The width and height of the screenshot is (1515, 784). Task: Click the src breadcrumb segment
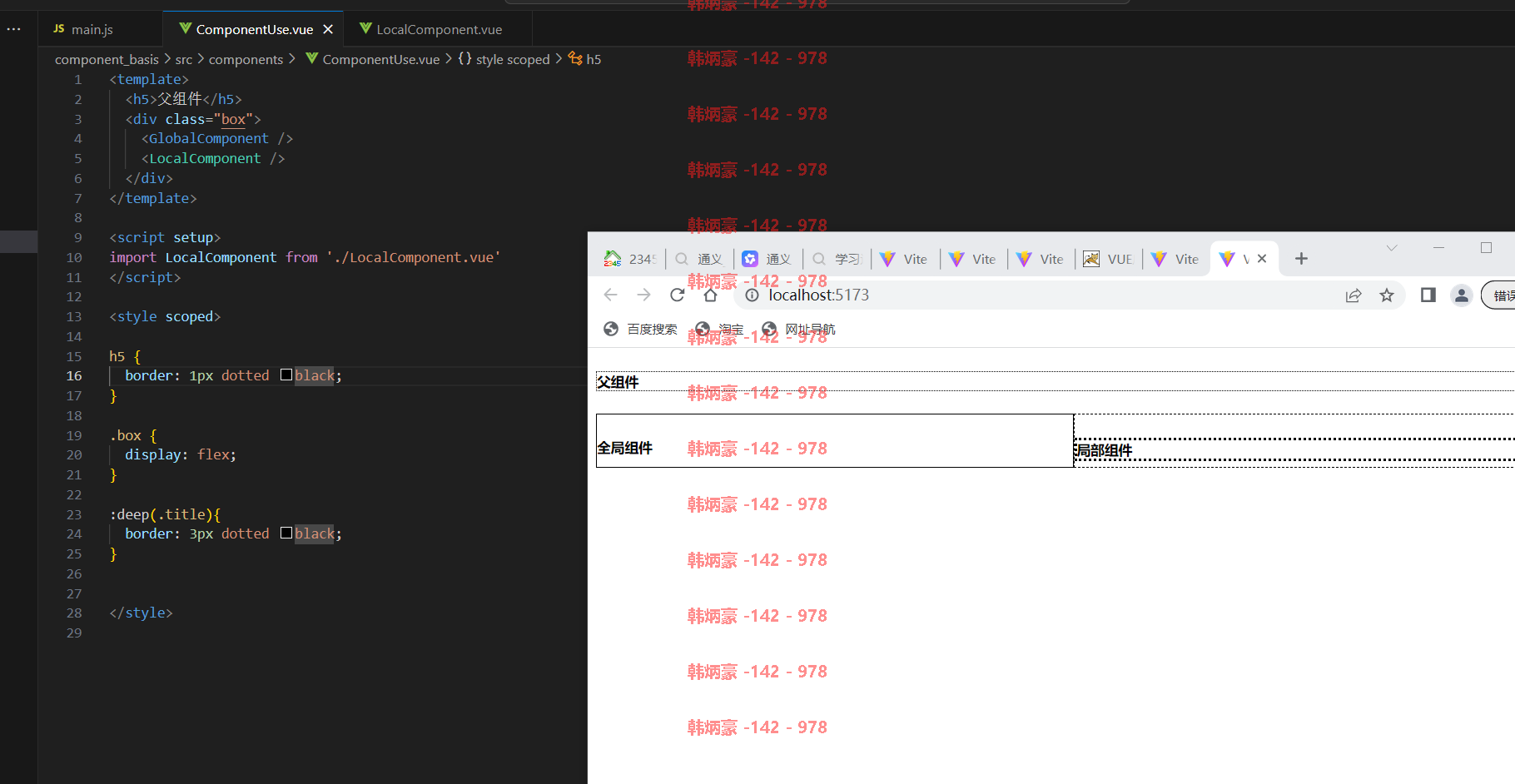pyautogui.click(x=184, y=59)
